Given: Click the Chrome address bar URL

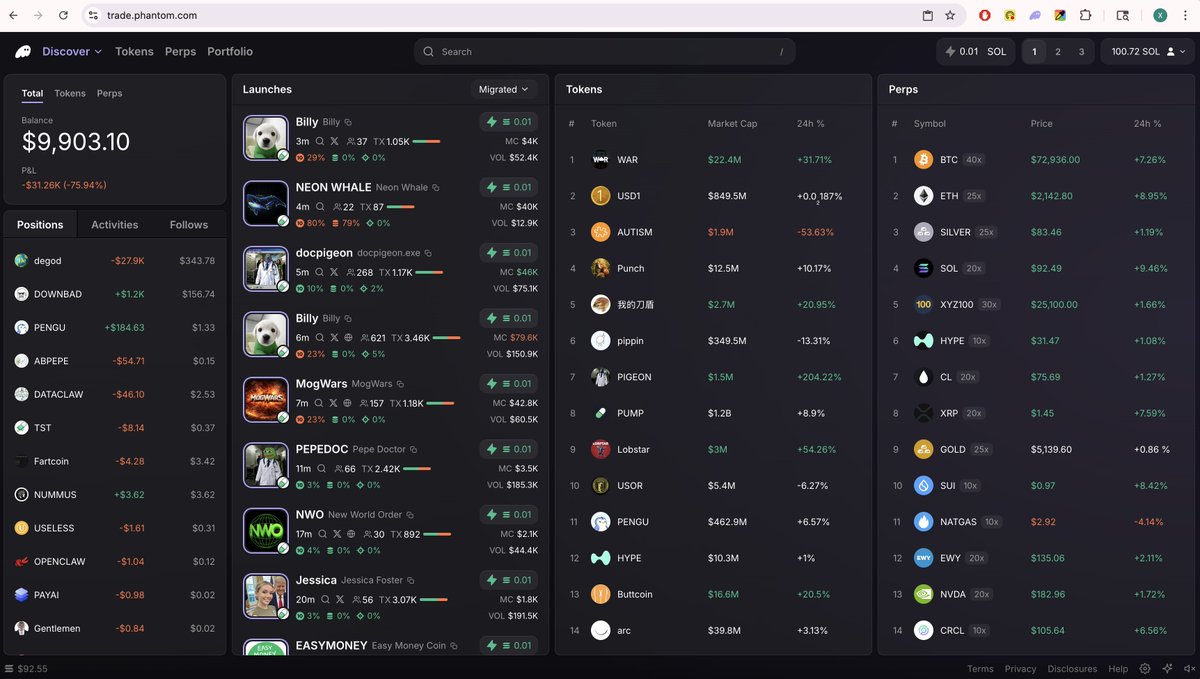Looking at the screenshot, I should (x=152, y=16).
